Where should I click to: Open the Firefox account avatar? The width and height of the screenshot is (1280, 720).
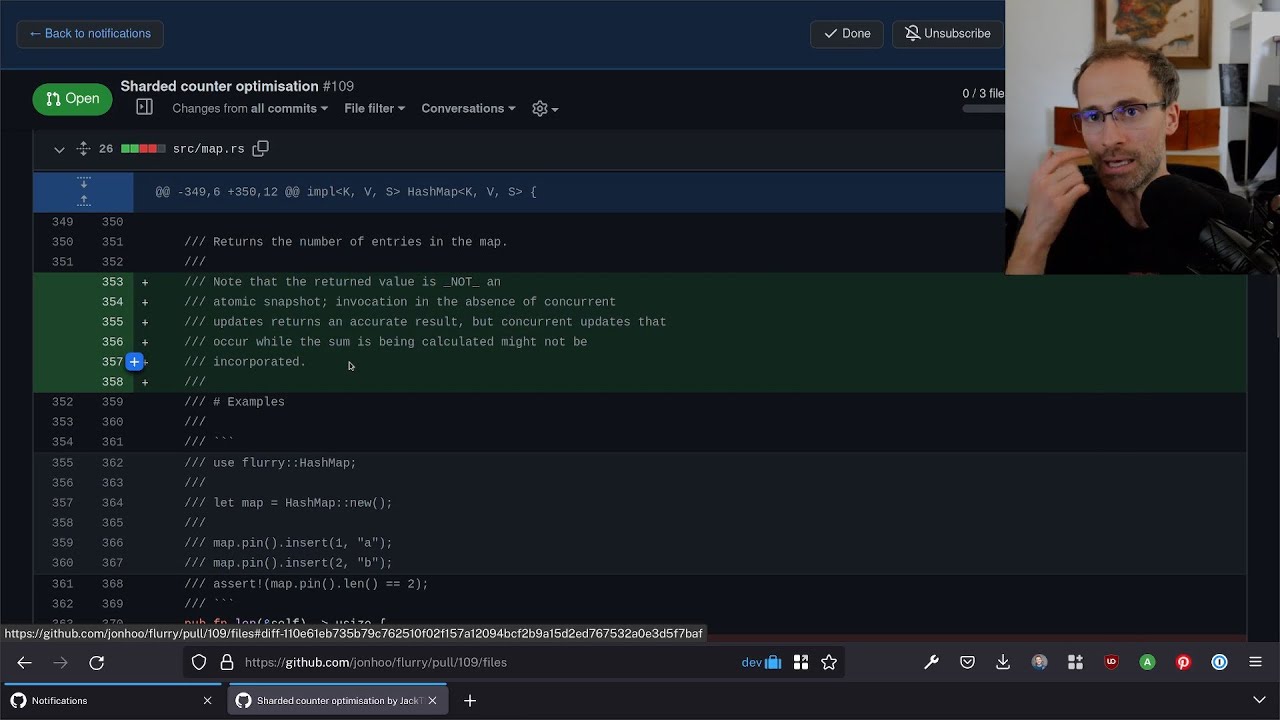pos(1039,662)
